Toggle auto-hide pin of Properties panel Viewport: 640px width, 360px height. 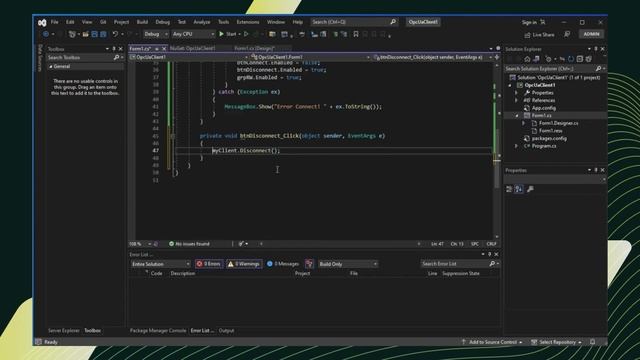(596, 170)
